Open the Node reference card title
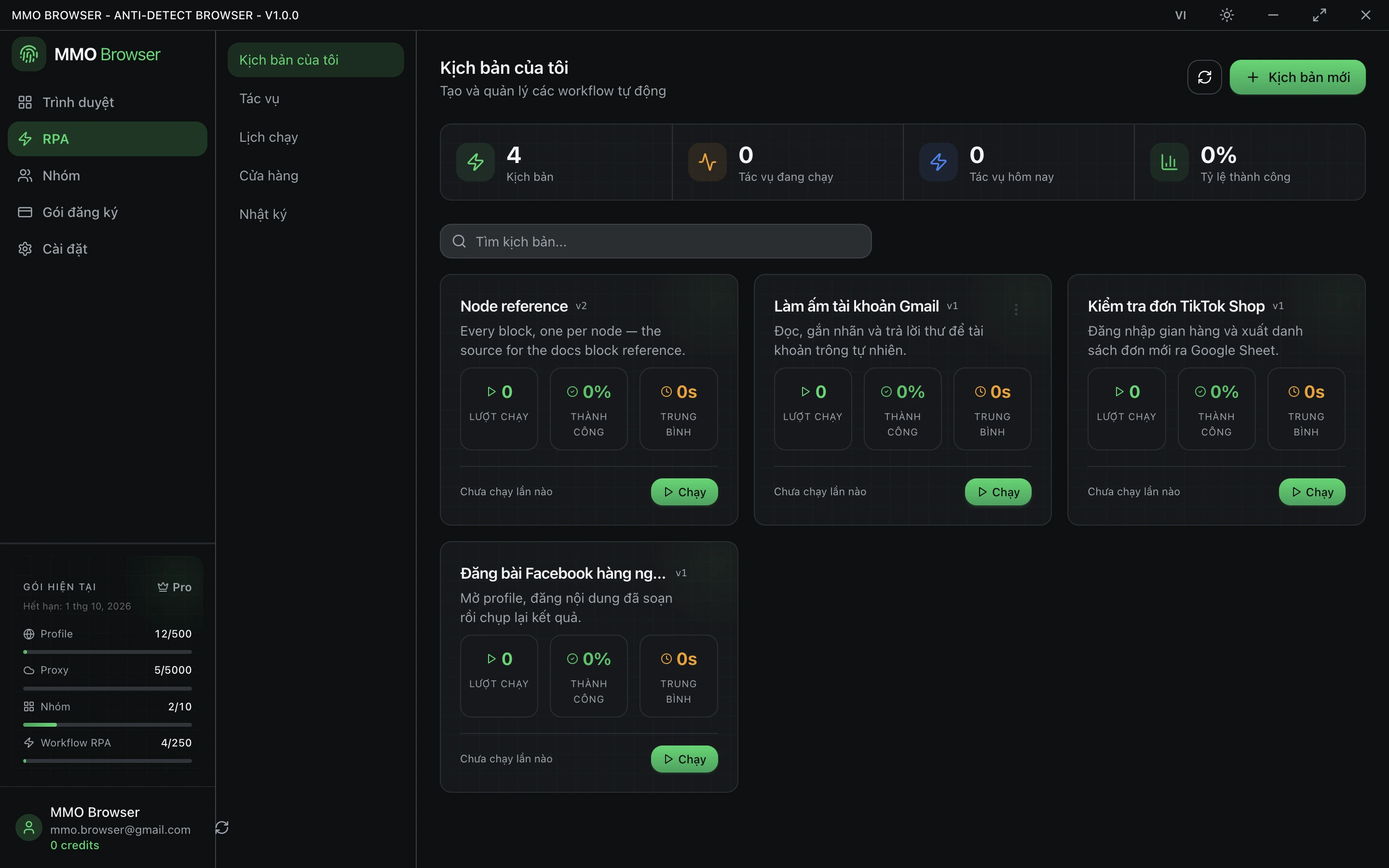Viewport: 1389px width, 868px height. [514, 306]
